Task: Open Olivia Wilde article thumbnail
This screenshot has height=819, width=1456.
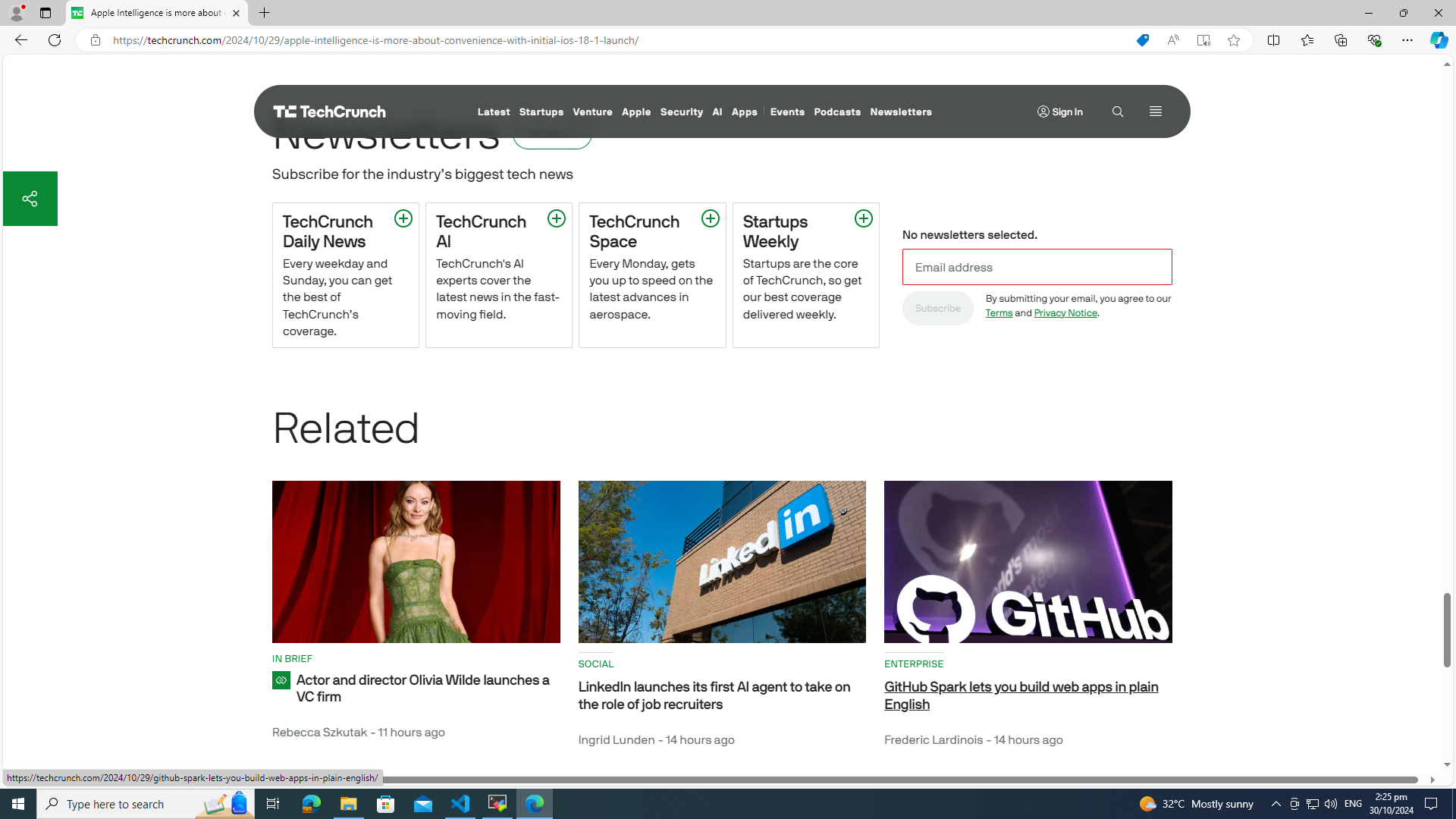Action: 416,562
